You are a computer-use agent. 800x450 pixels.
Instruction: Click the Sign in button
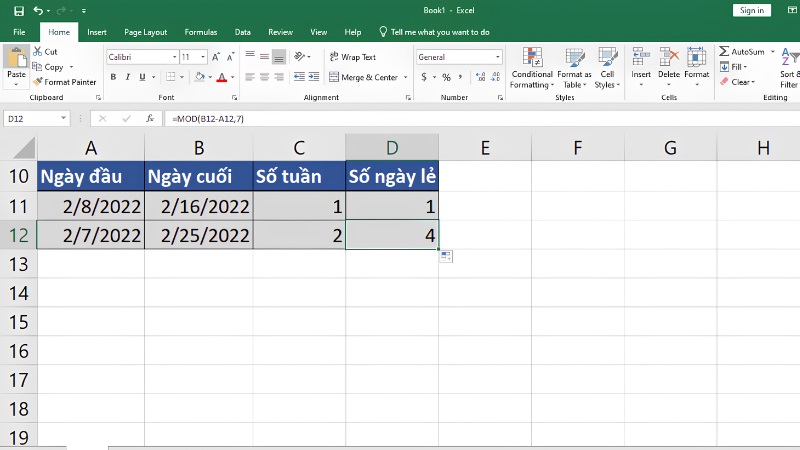(x=752, y=10)
